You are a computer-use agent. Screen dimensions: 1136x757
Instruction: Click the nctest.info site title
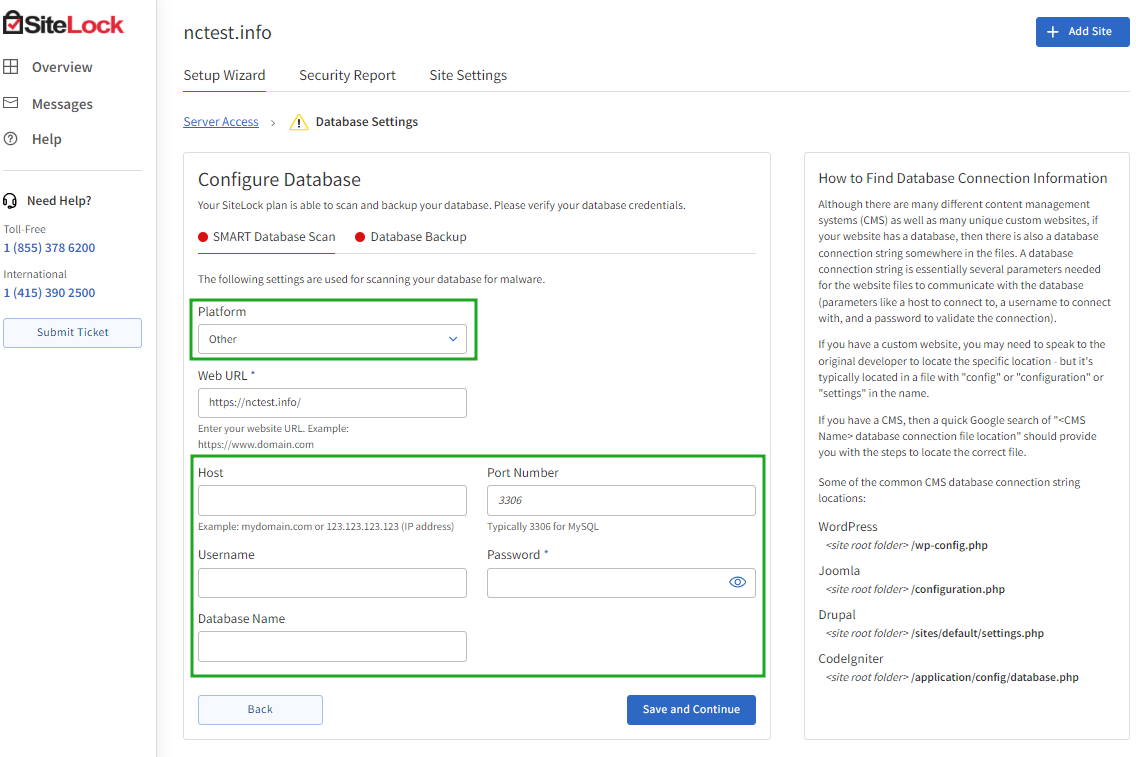227,33
